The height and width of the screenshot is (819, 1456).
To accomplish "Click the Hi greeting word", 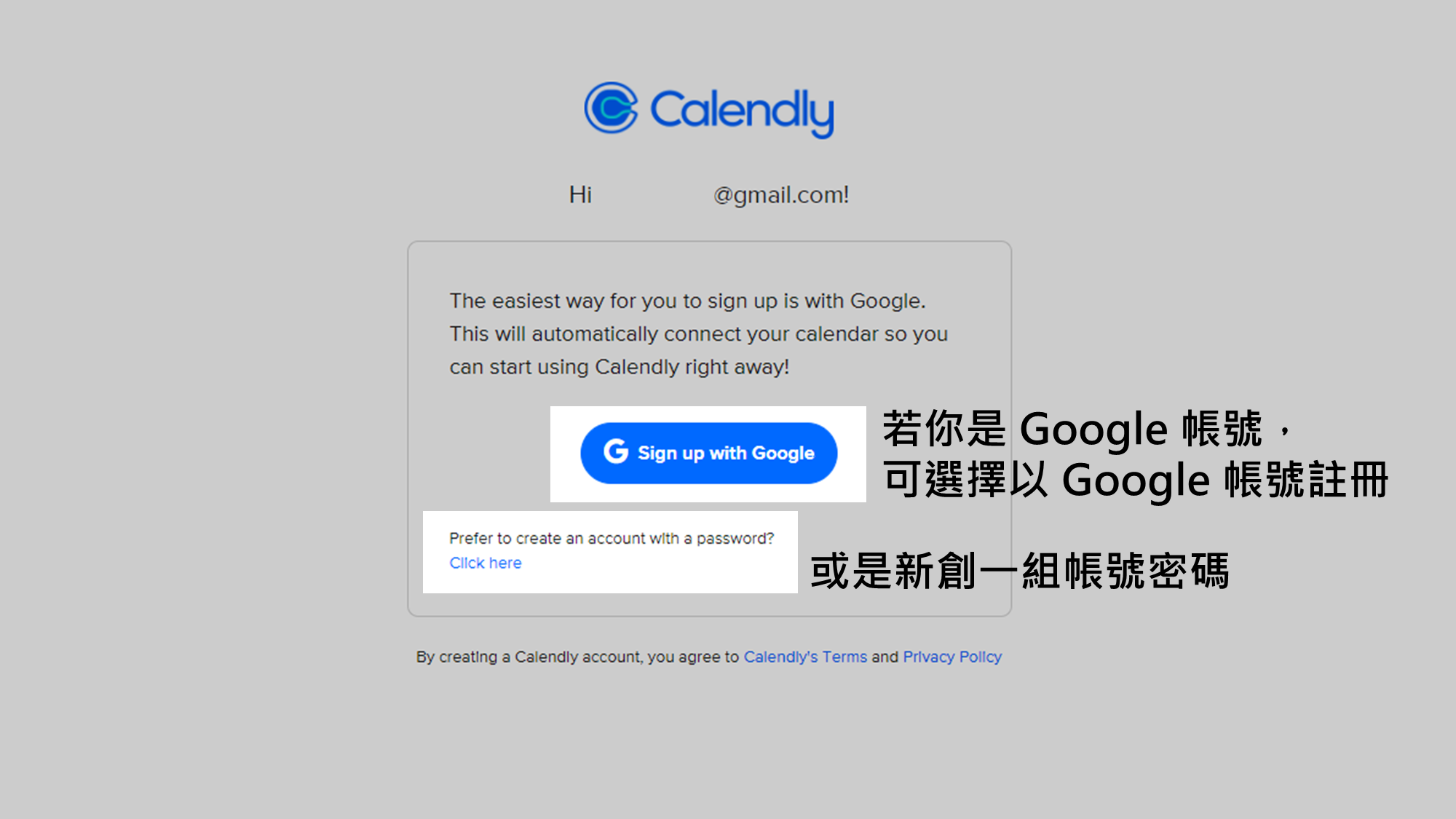I will 580,194.
